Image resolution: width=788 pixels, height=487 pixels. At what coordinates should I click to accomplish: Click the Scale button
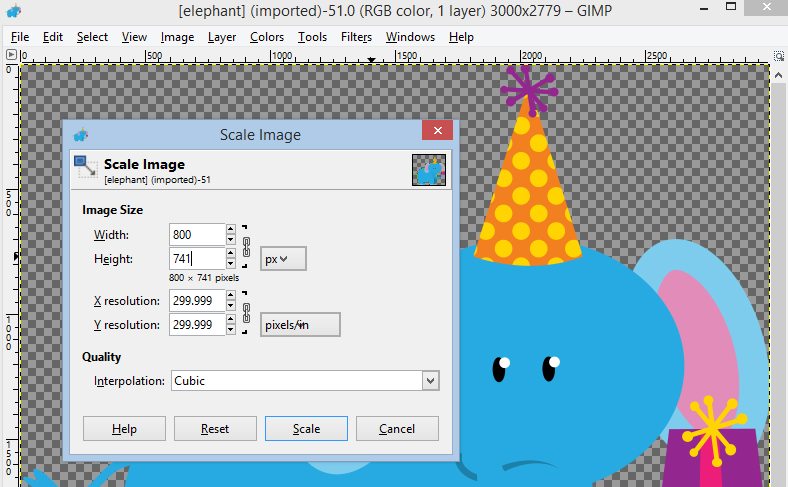(306, 429)
